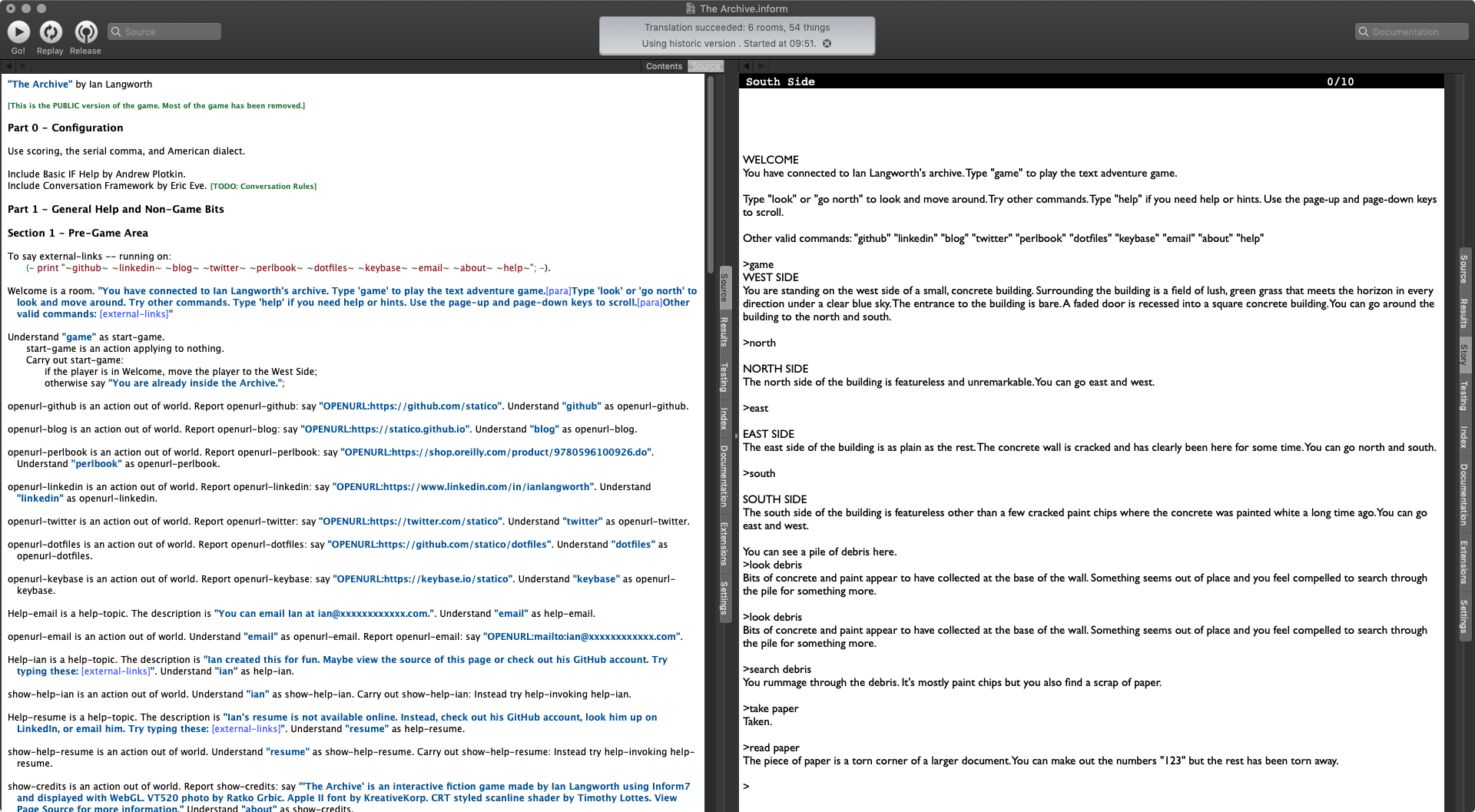Open the Settings side tab in story pane

[1464, 616]
